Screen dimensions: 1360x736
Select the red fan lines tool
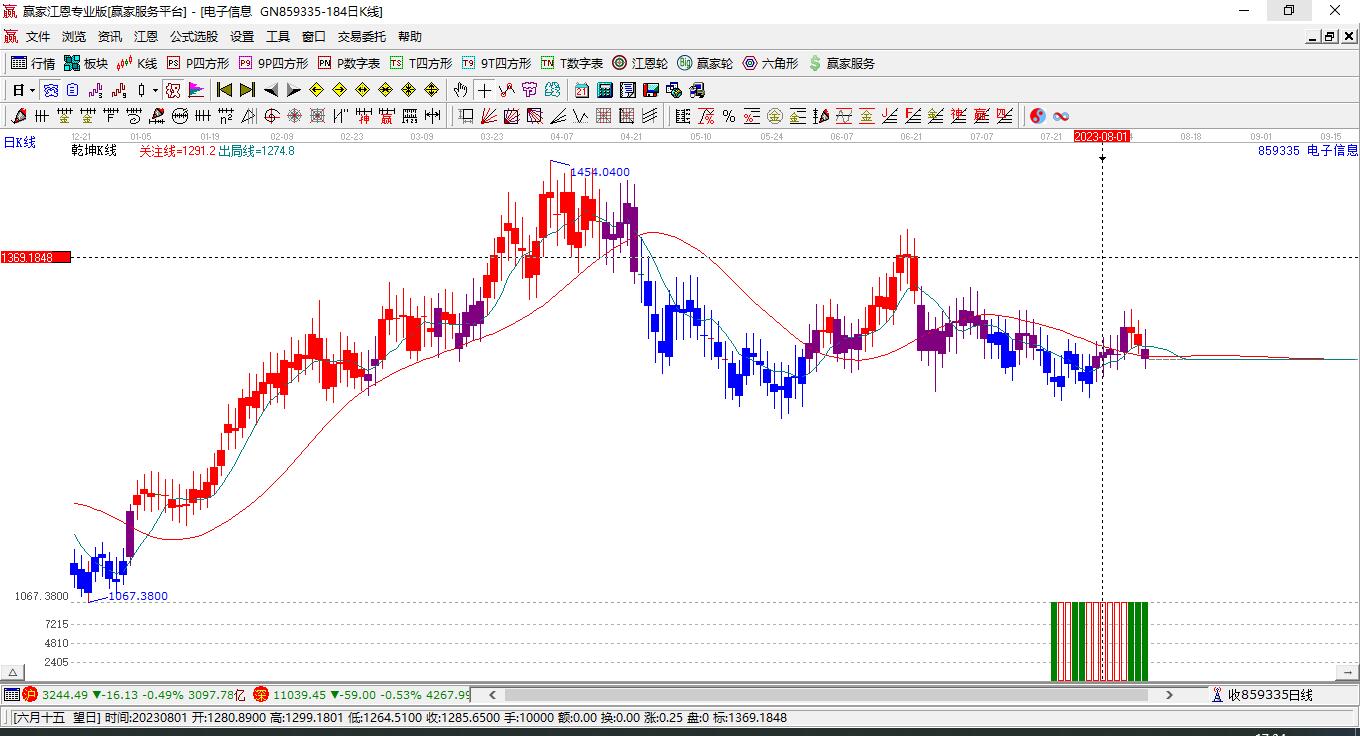[489, 115]
